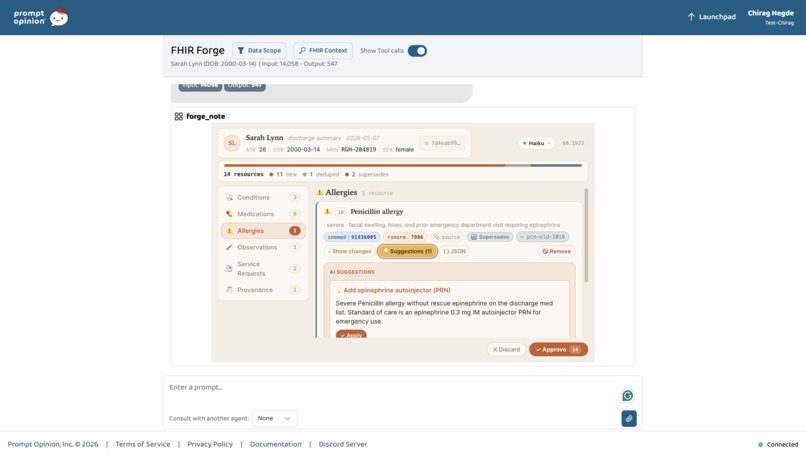This screenshot has height=458, width=806.
Task: Click the forge_note tool grid icon
Action: (x=178, y=116)
